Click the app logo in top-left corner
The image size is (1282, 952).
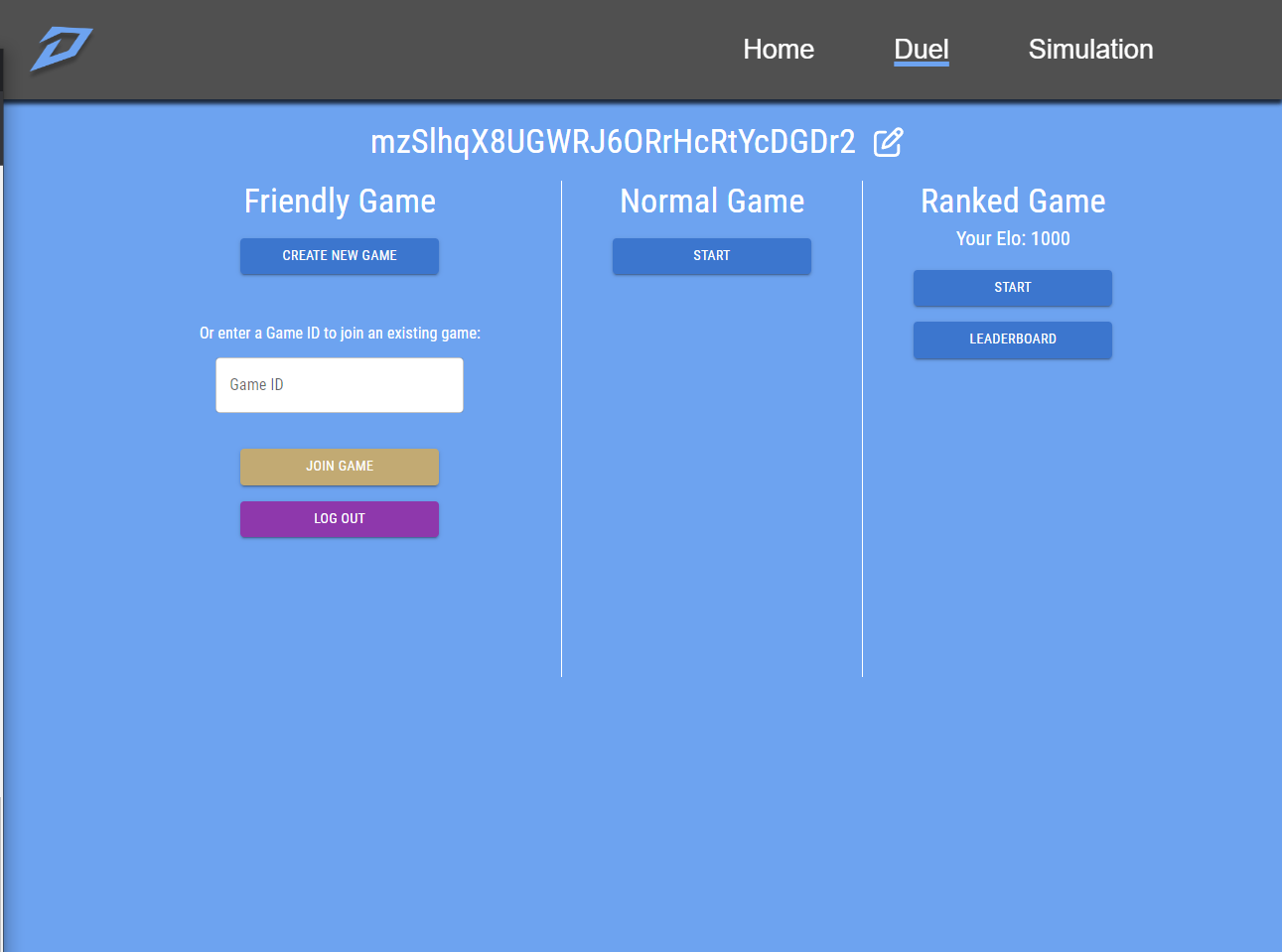[62, 48]
